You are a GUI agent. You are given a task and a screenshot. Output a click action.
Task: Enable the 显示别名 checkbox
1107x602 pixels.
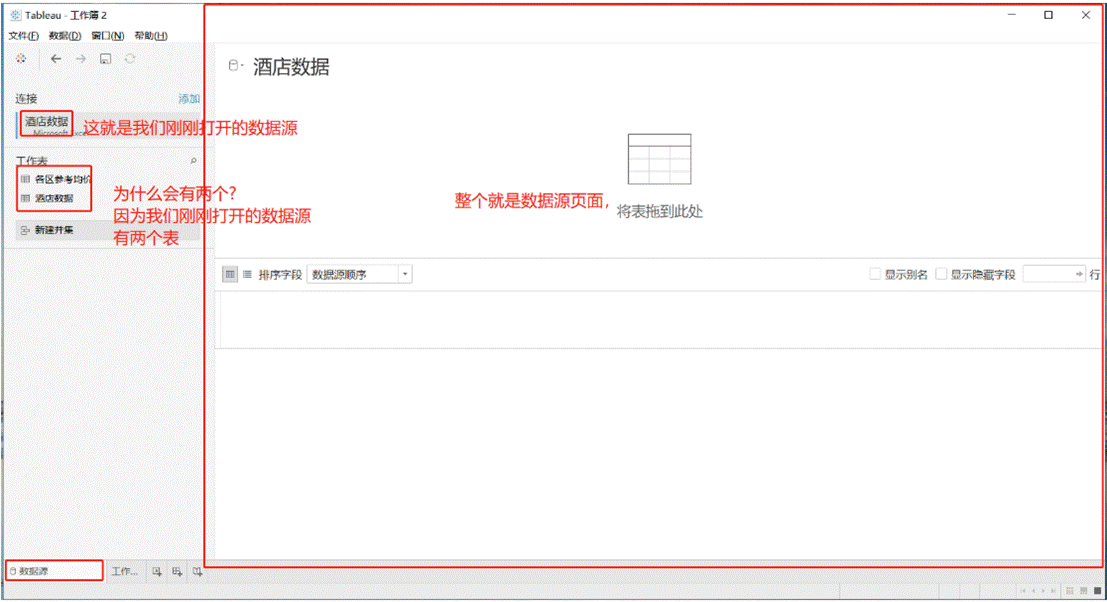(875, 275)
